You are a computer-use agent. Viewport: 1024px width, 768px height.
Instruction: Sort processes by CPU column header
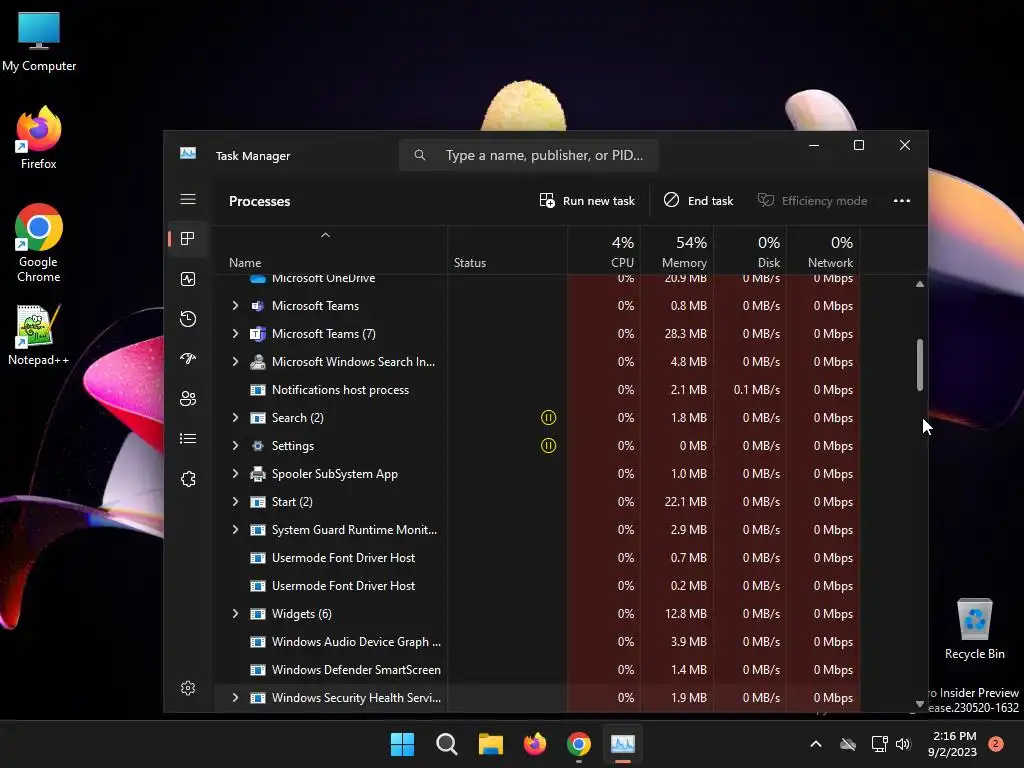coord(603,251)
